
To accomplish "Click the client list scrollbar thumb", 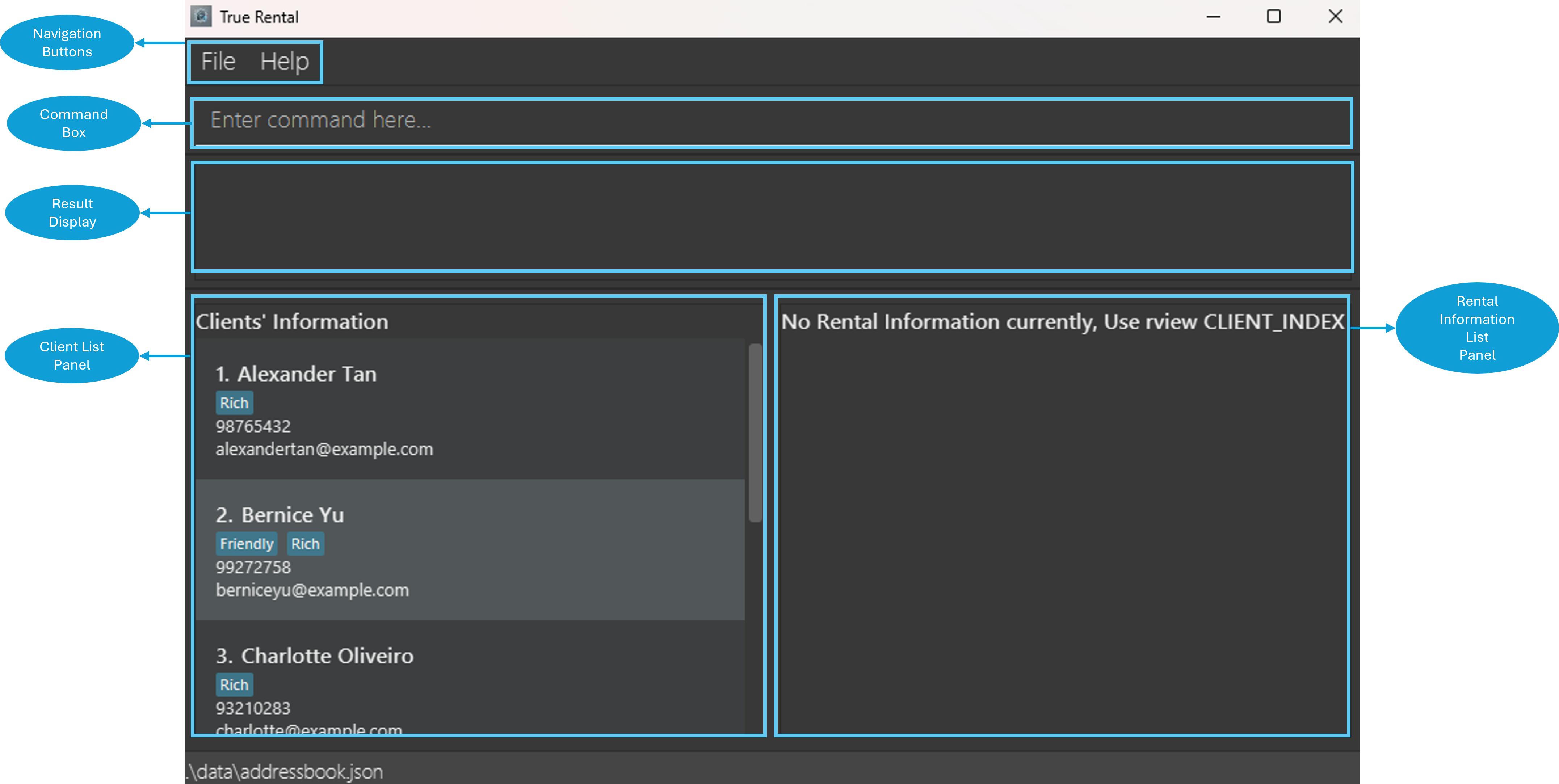I will point(755,433).
